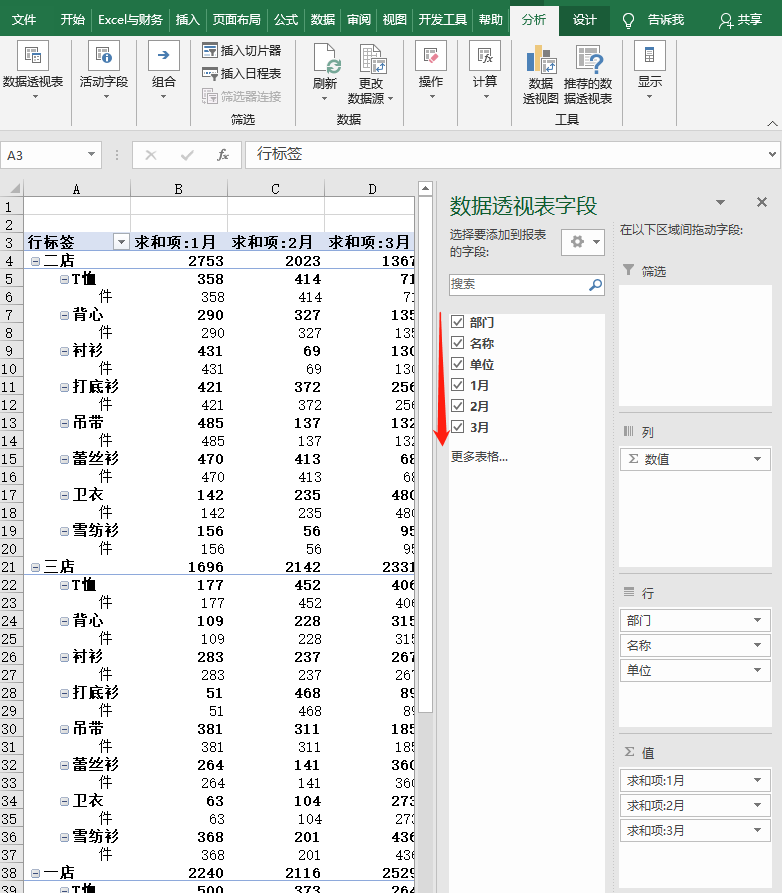Click the field search input box
Screen dimensions: 782x893
tap(518, 284)
